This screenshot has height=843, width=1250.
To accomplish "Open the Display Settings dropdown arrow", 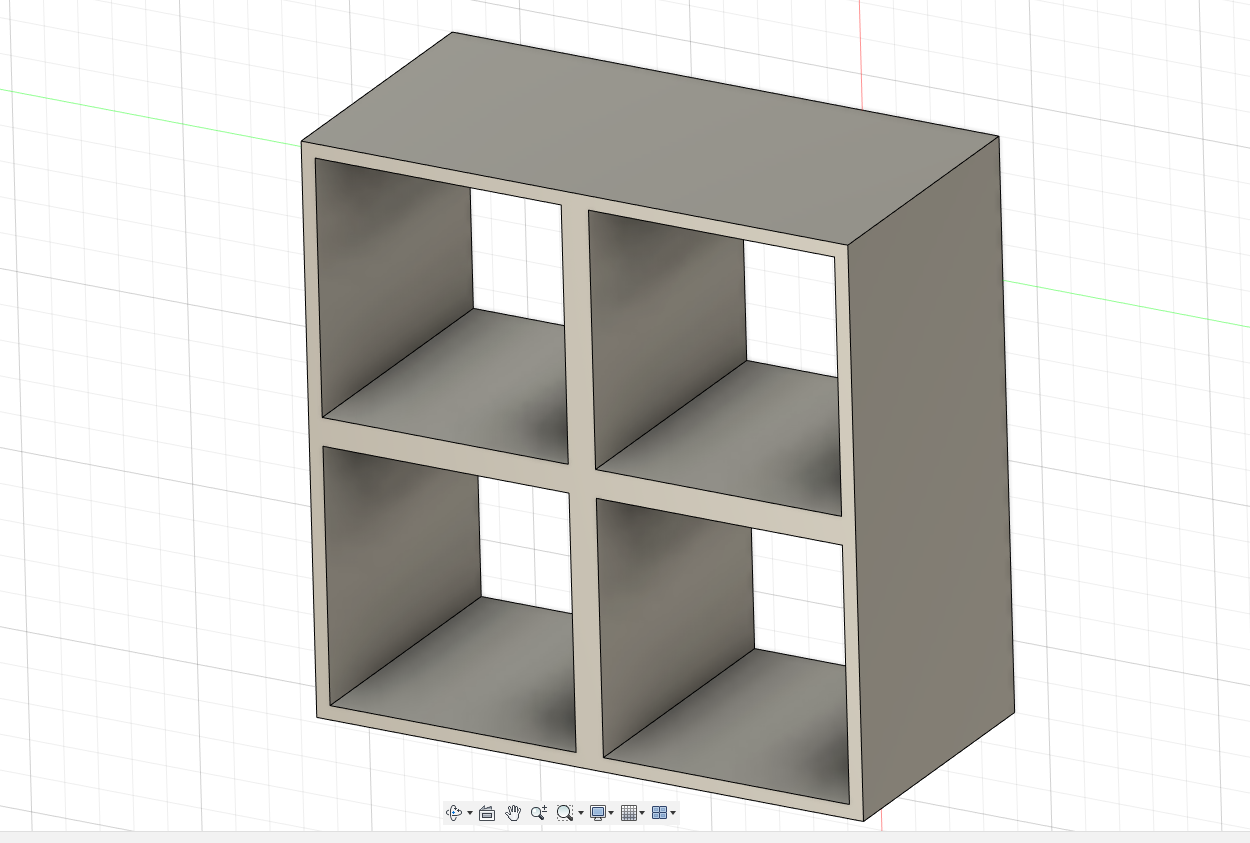I will 611,813.
